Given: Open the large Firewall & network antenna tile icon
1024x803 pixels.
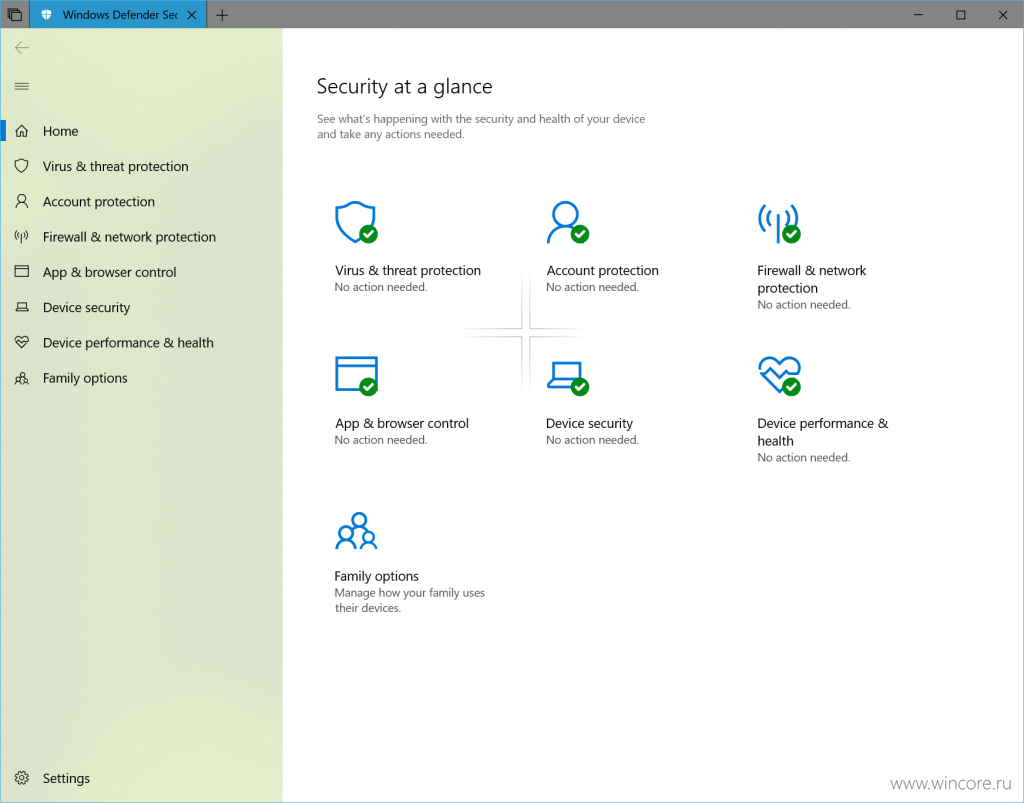Looking at the screenshot, I should [x=779, y=222].
